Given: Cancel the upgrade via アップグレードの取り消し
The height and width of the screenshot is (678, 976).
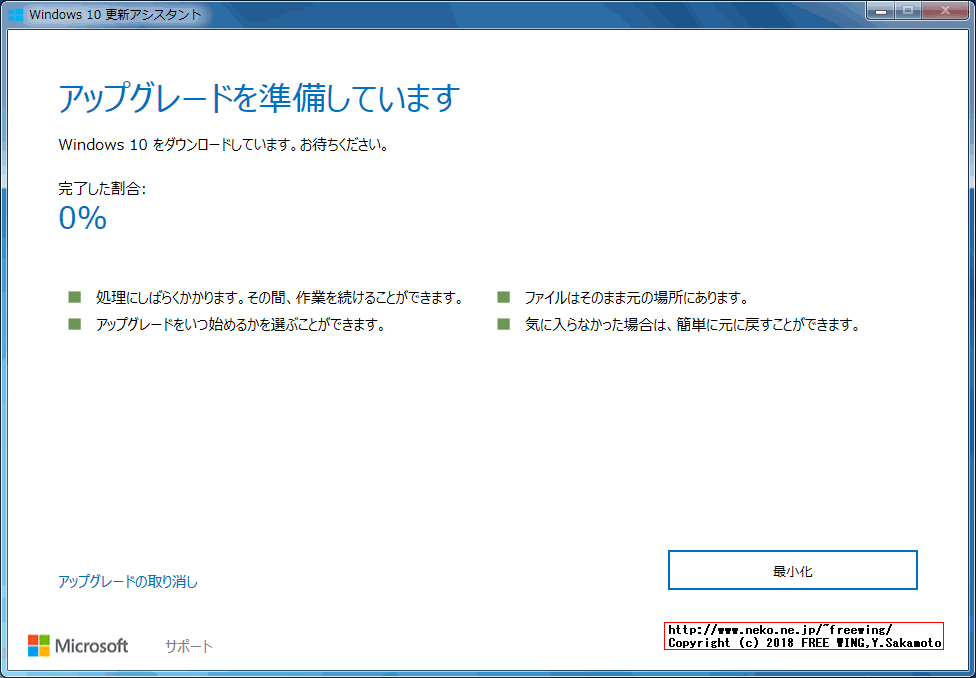Looking at the screenshot, I should (x=128, y=581).
